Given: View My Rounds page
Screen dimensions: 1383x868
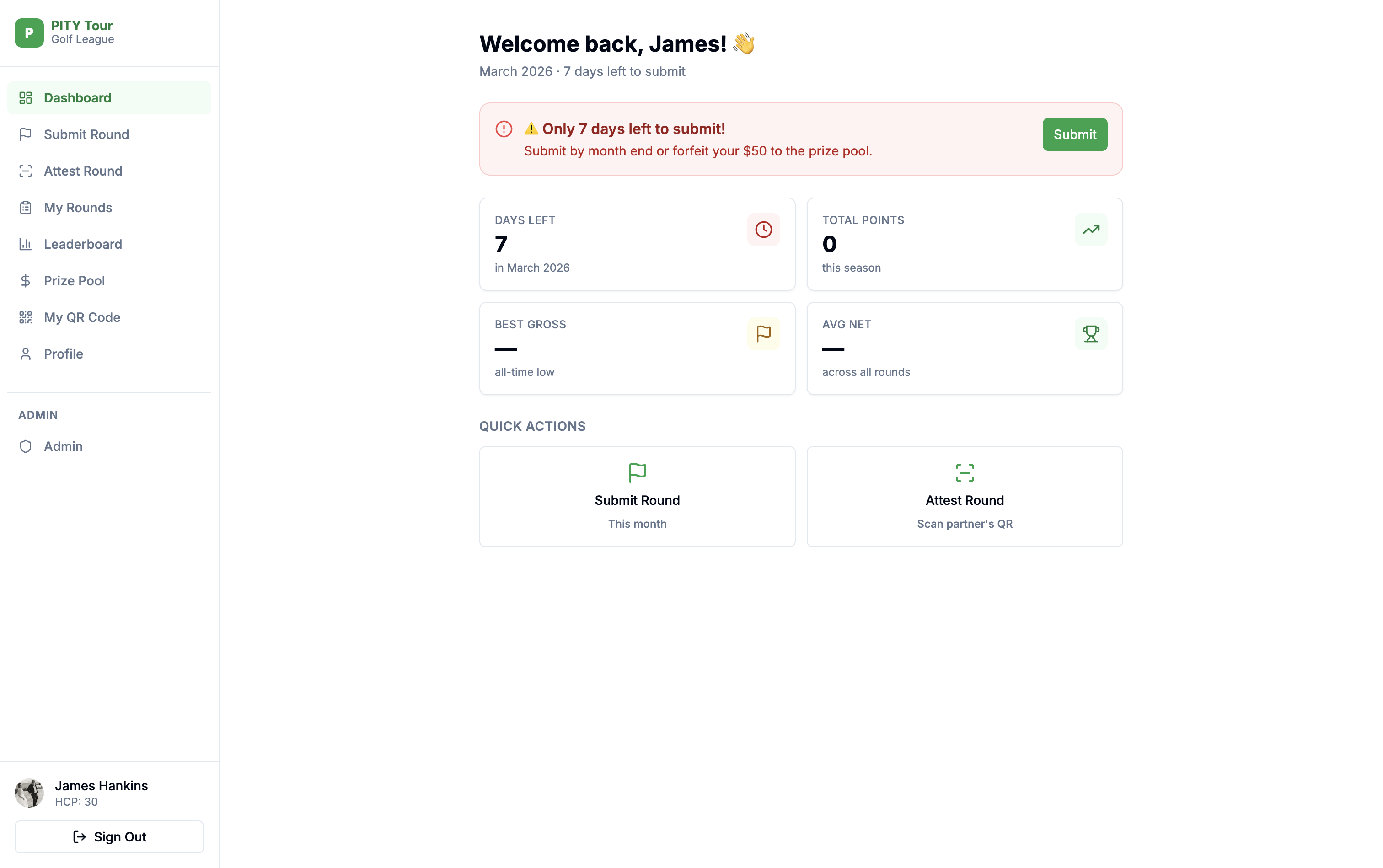Looking at the screenshot, I should click(78, 208).
